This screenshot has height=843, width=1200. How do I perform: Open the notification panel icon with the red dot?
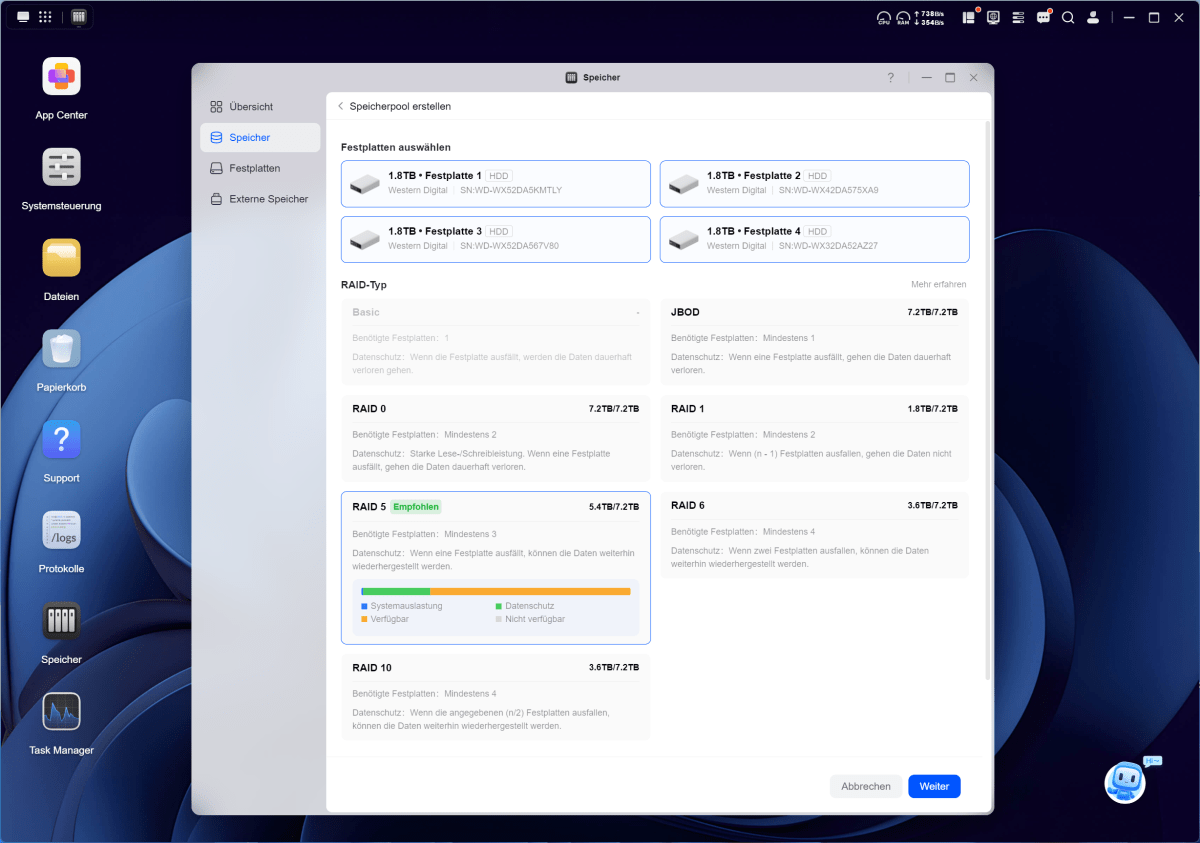pos(969,17)
